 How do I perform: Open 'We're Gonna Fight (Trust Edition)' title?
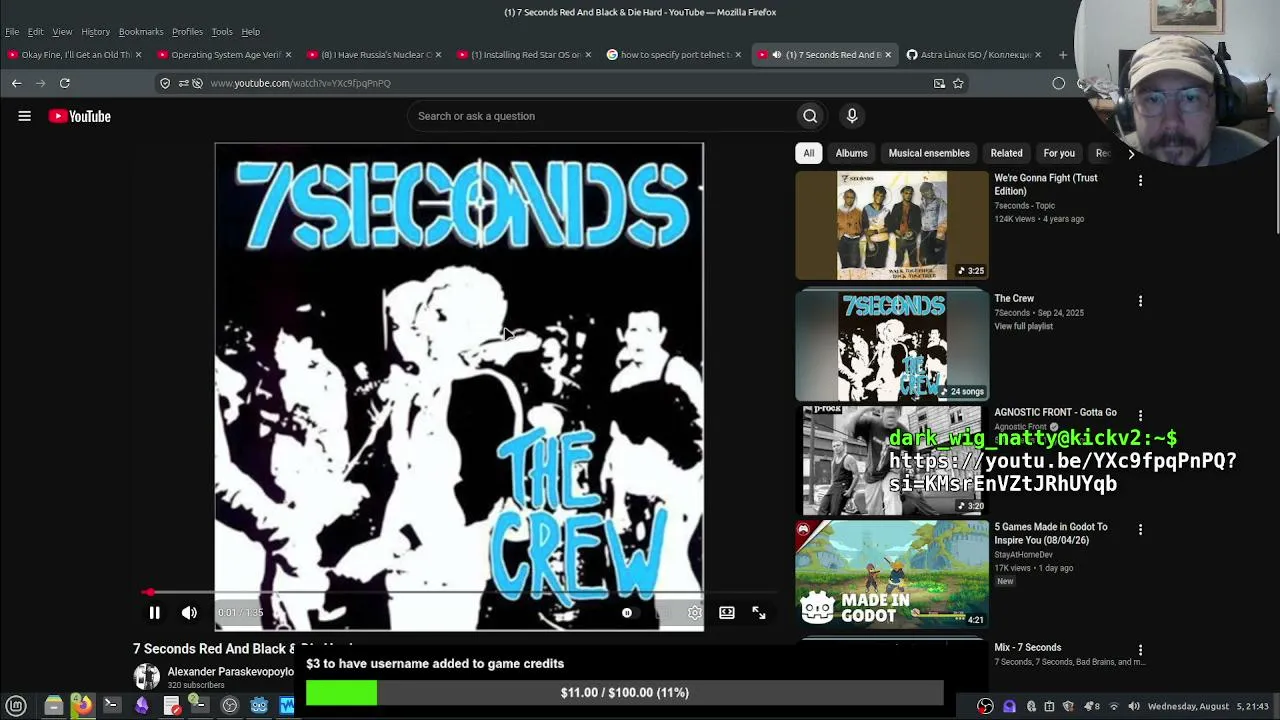pos(1046,185)
